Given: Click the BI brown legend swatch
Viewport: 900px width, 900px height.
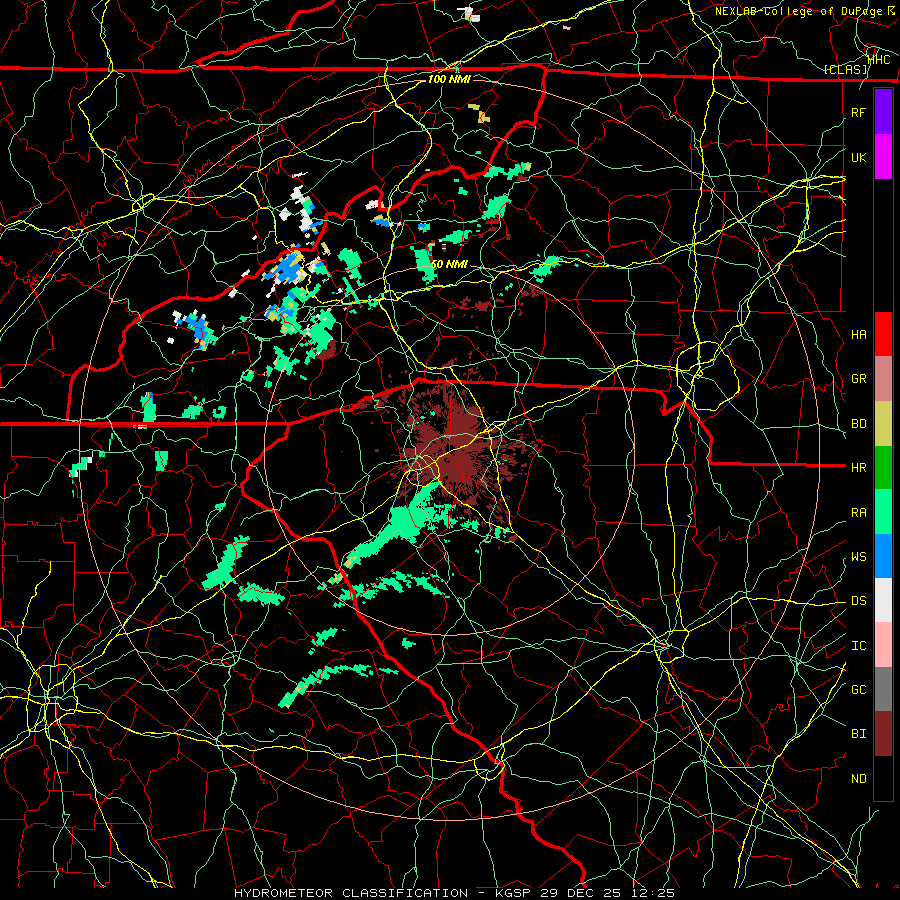Looking at the screenshot, I should 883,734.
